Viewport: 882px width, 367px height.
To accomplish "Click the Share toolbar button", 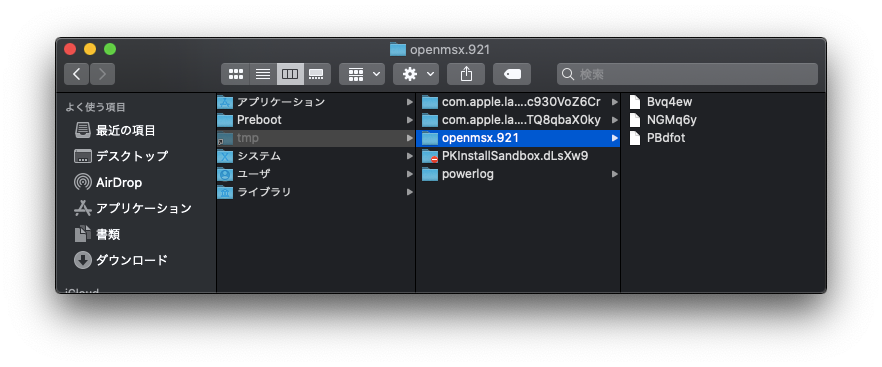I will pos(466,74).
